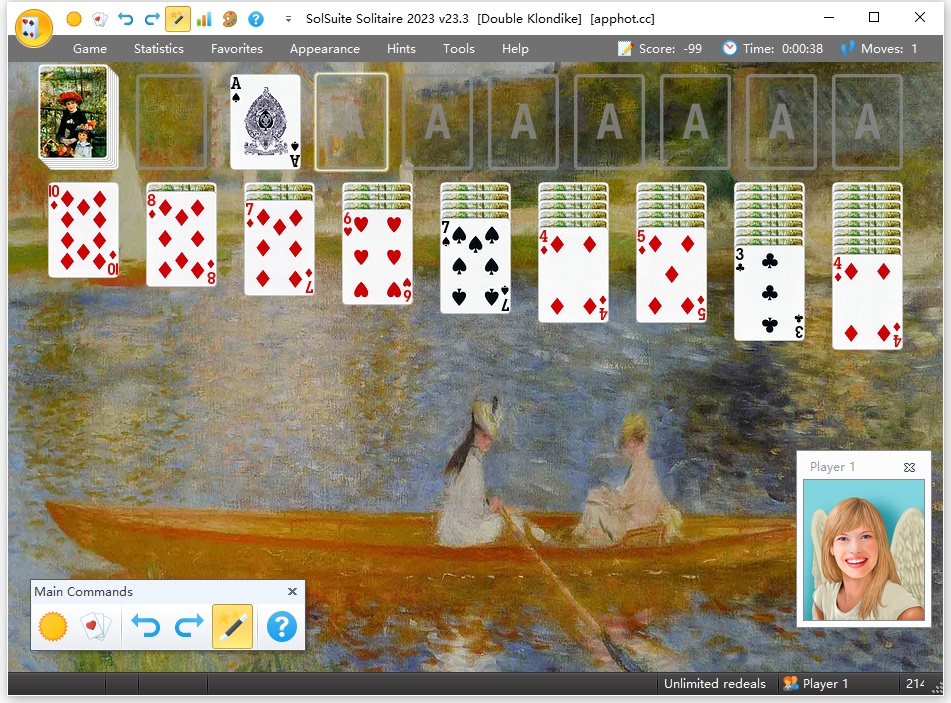
Task: Click the empty waste pile slot
Action: (x=172, y=121)
